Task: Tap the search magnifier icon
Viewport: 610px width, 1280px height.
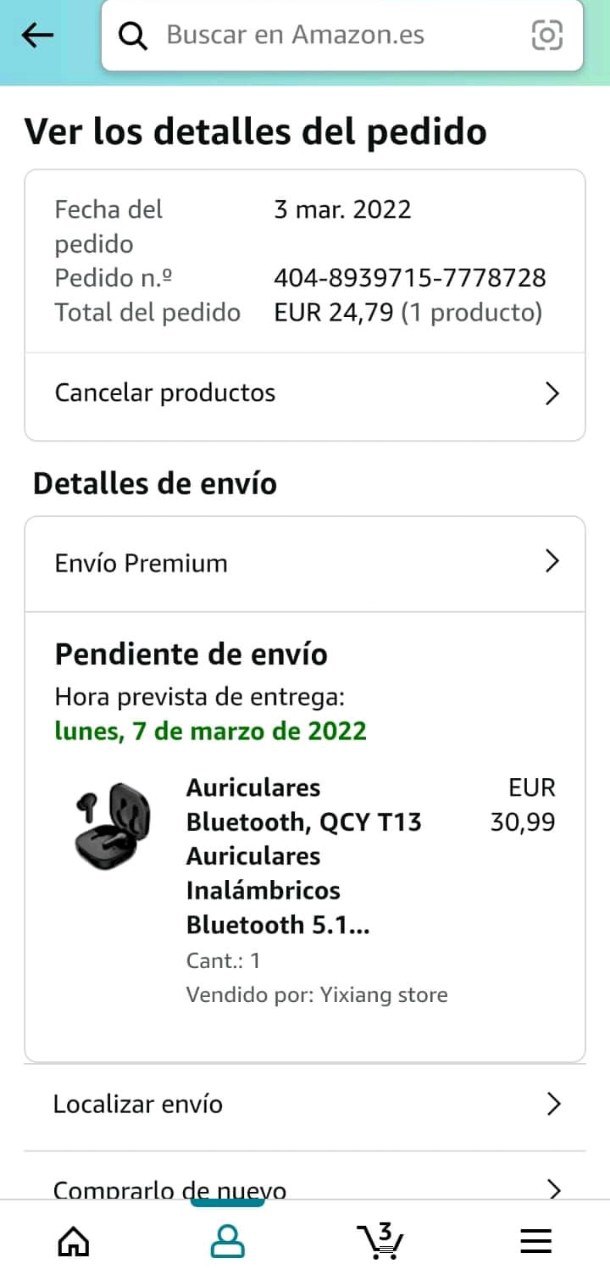Action: coord(133,36)
